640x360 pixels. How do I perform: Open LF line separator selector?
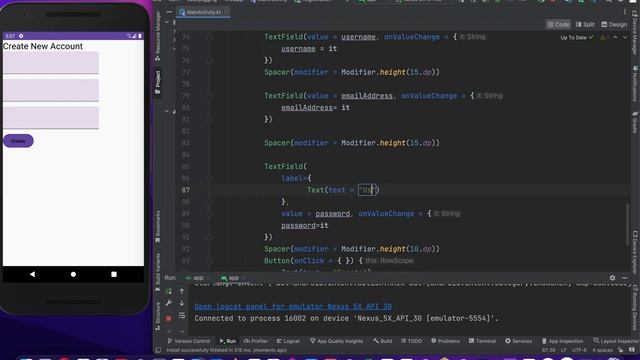tap(563, 350)
